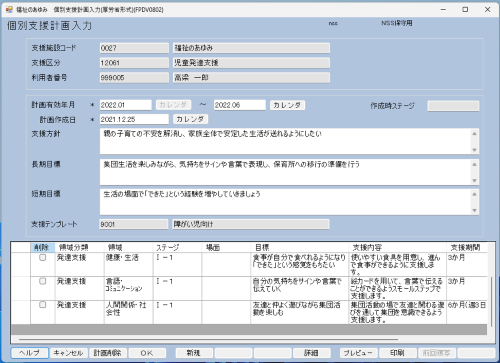Click the app icon in the title bar
This screenshot has height=363, width=500.
9,10
